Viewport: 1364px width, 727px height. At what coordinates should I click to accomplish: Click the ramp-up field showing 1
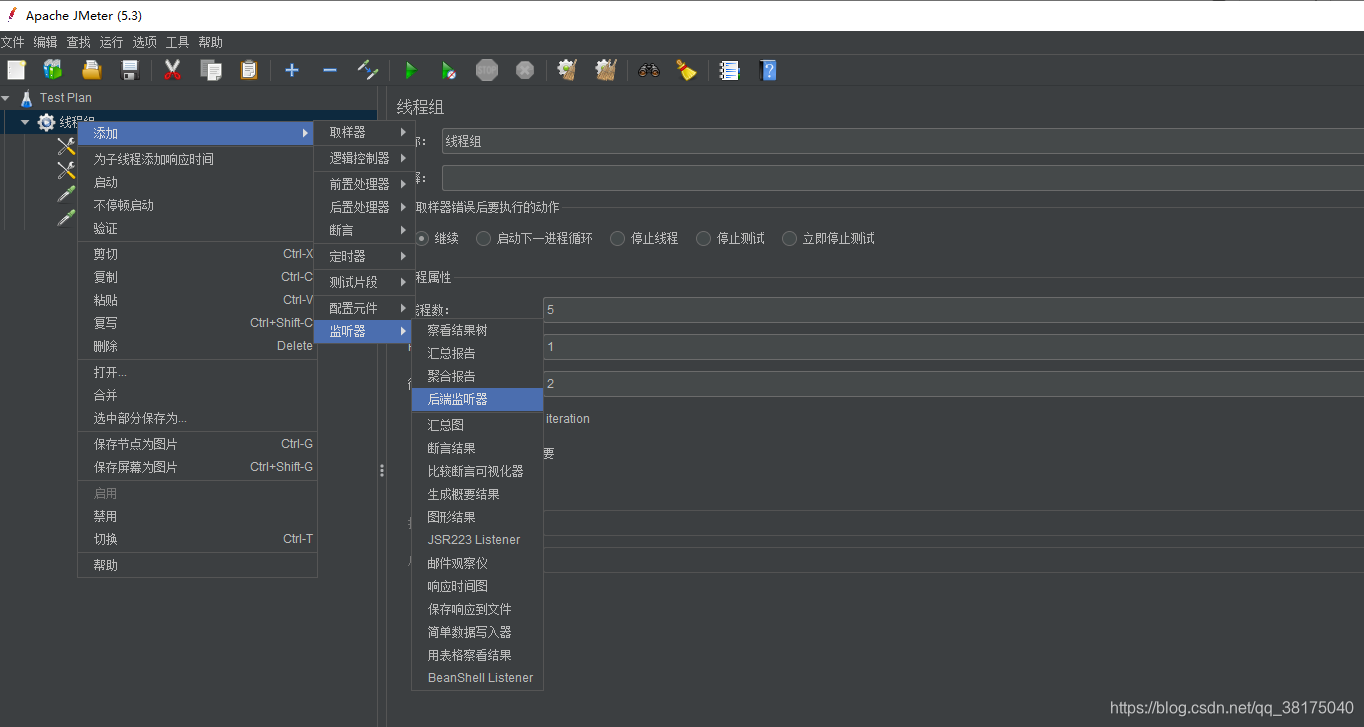pos(953,347)
